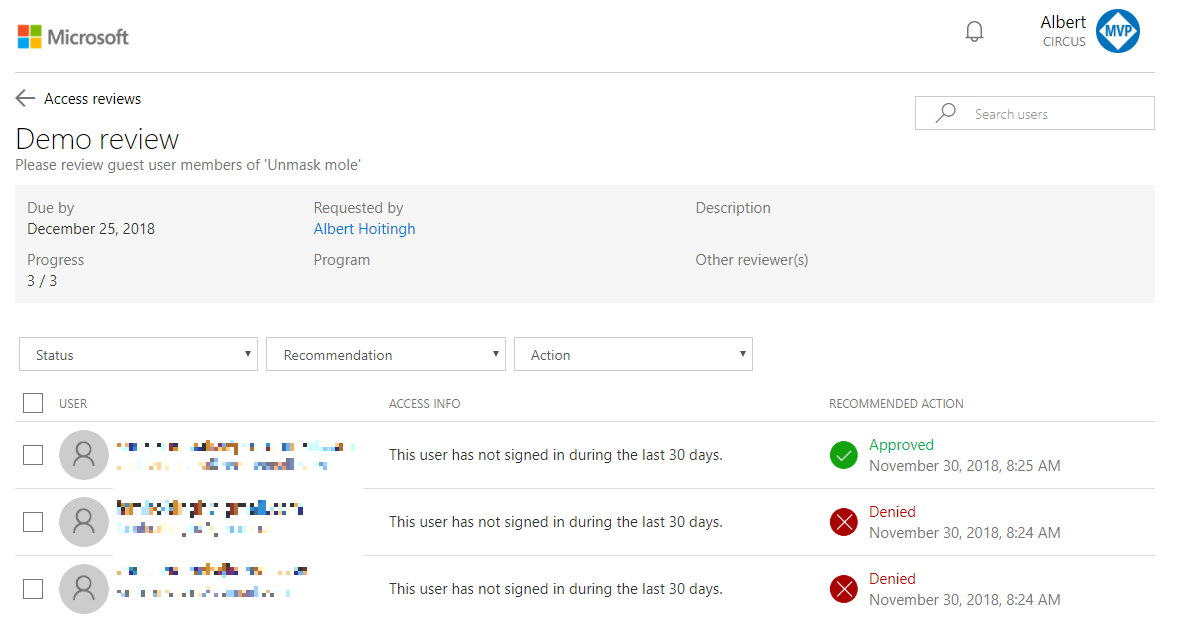Viewport: 1184px width, 642px height.
Task: Toggle the select-all checkbox in the header
Action: [x=33, y=403]
